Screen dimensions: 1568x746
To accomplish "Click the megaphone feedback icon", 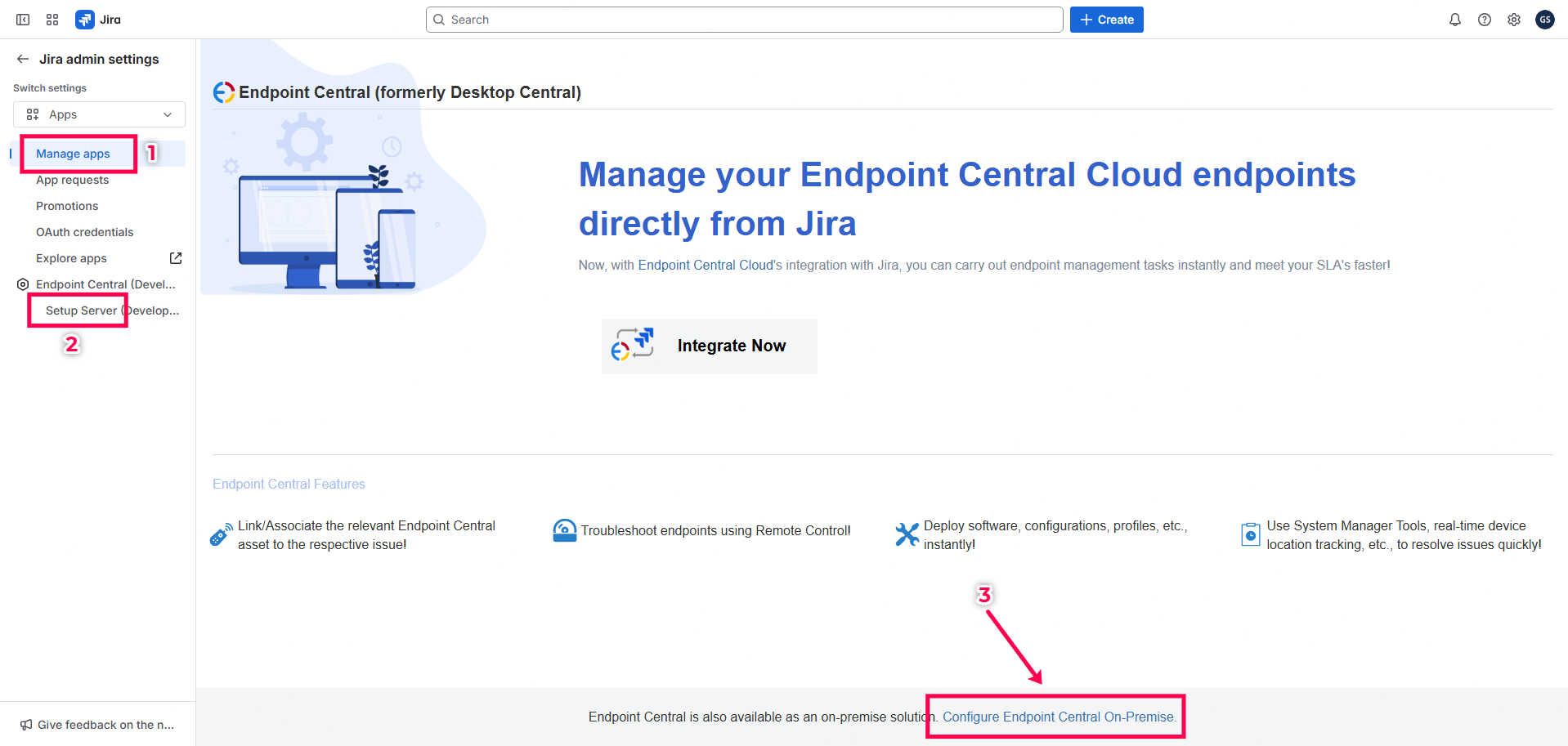I will coord(26,725).
